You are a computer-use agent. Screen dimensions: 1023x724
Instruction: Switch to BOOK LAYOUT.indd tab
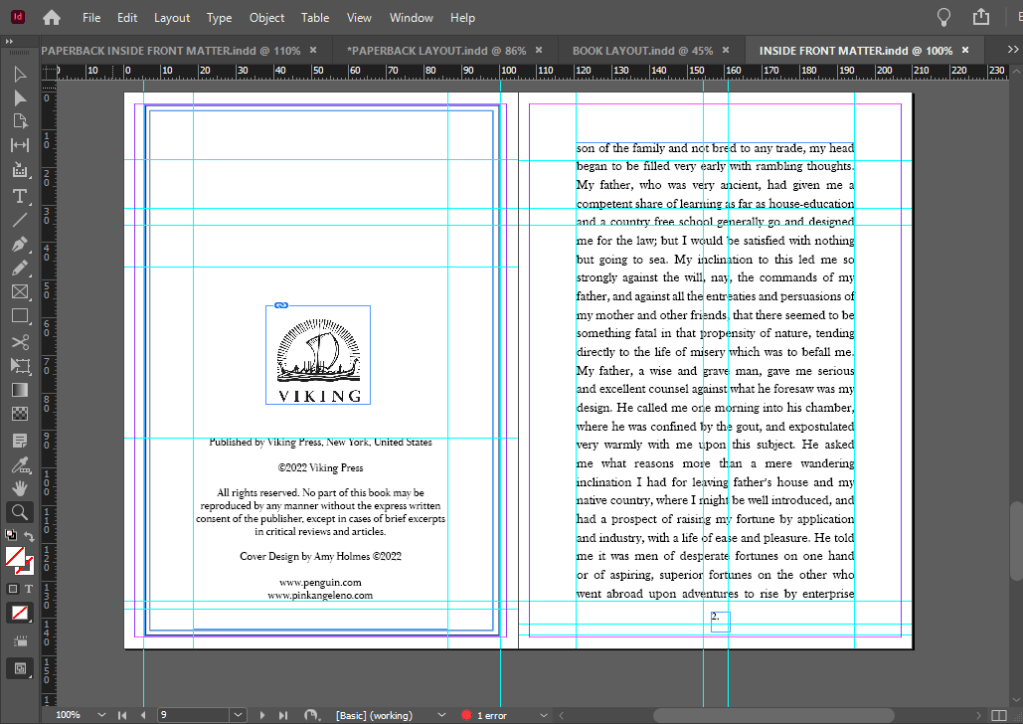click(x=642, y=50)
